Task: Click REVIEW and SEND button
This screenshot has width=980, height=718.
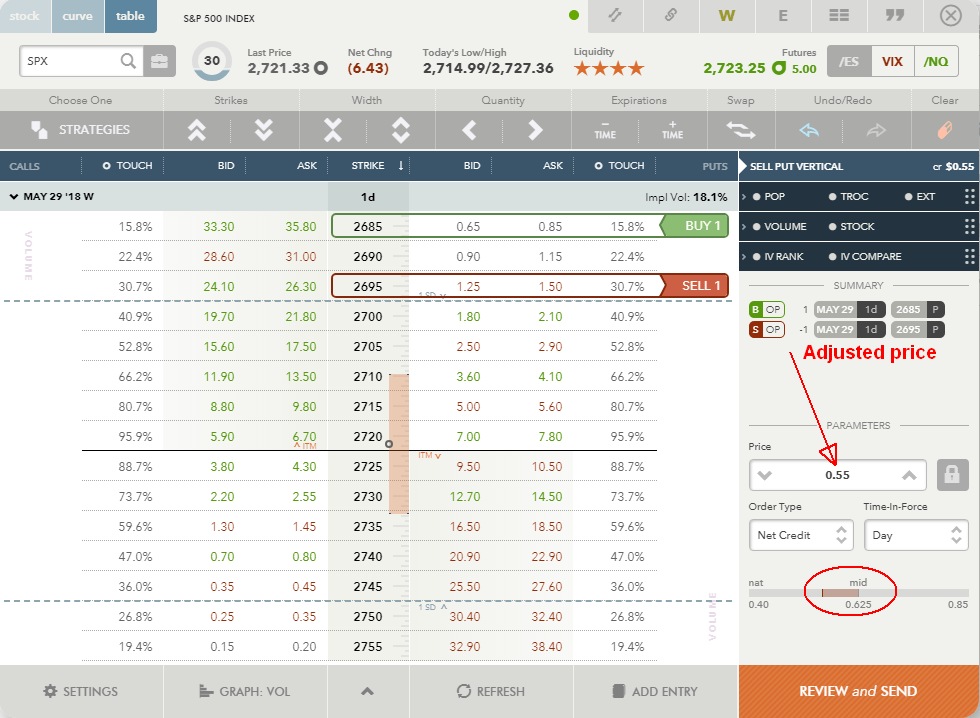Action: pos(859,691)
